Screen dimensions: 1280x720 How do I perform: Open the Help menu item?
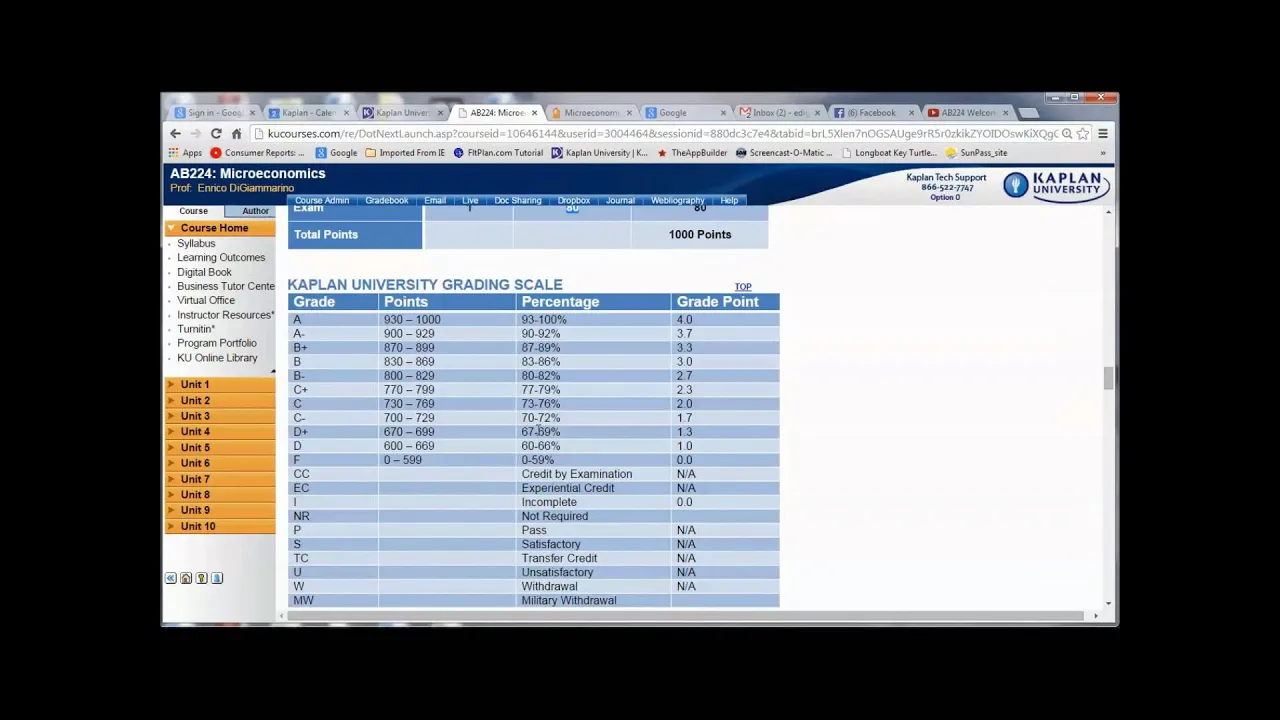tap(729, 200)
